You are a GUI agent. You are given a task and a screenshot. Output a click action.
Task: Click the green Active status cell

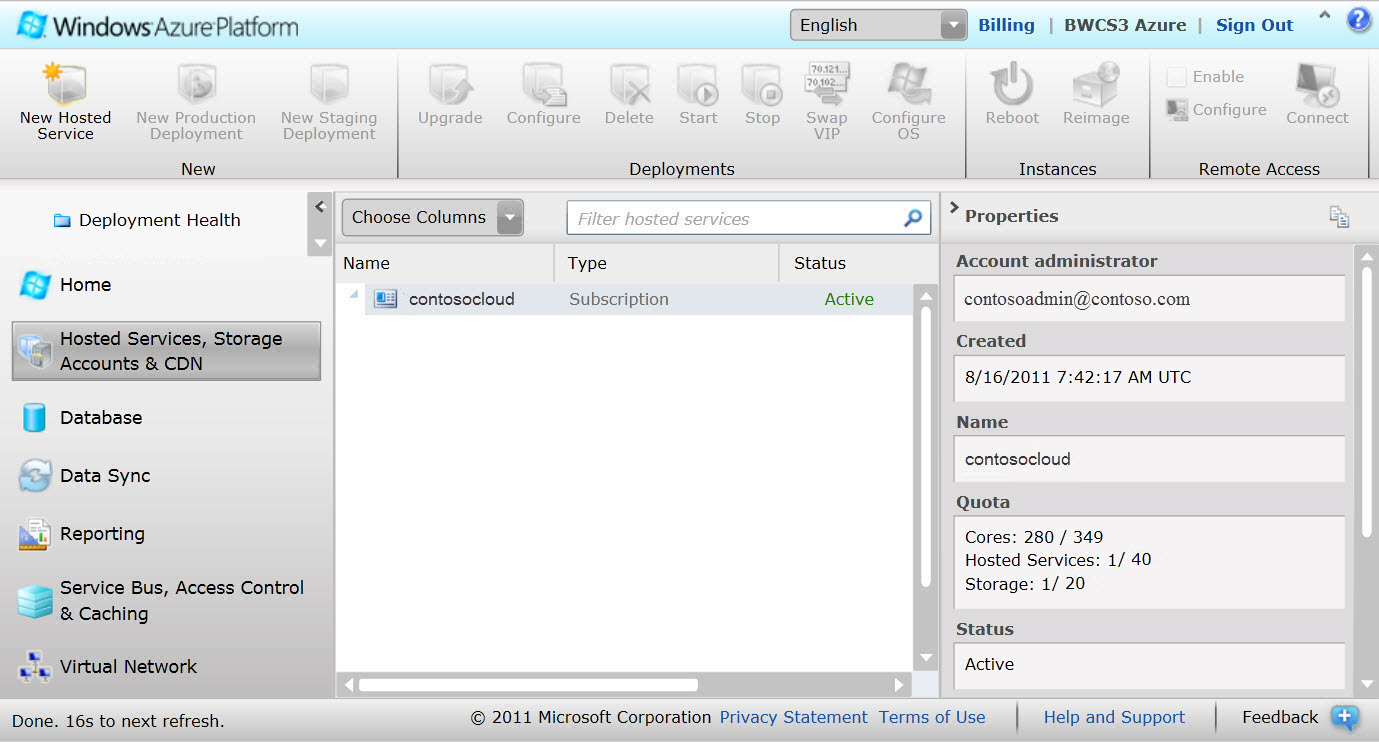pos(849,299)
